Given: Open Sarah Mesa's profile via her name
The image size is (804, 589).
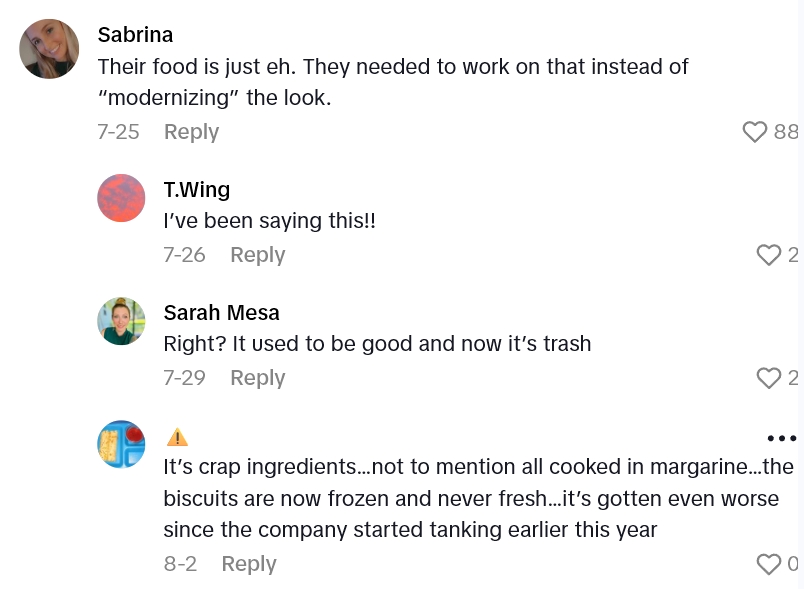Looking at the screenshot, I should point(221,312).
